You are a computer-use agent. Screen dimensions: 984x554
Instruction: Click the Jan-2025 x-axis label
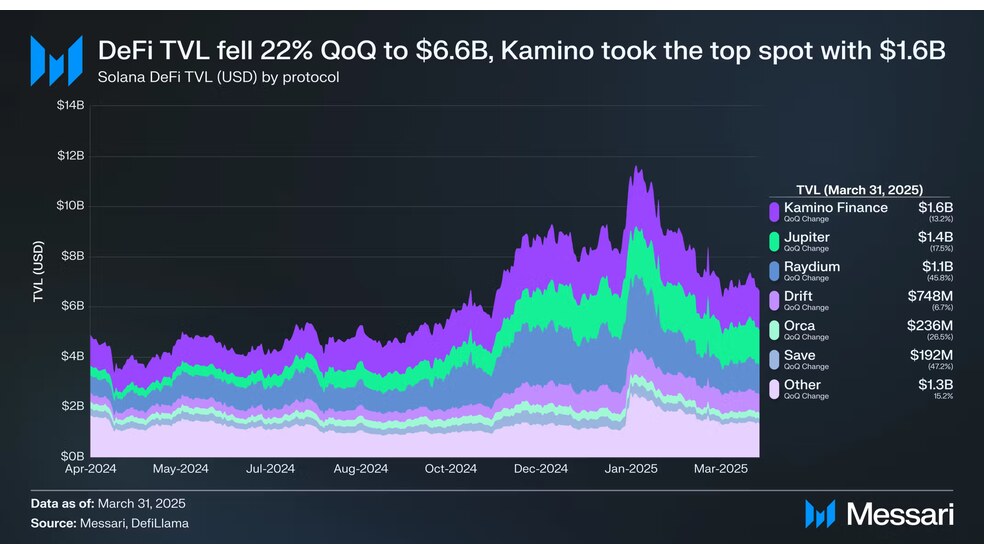[631, 469]
